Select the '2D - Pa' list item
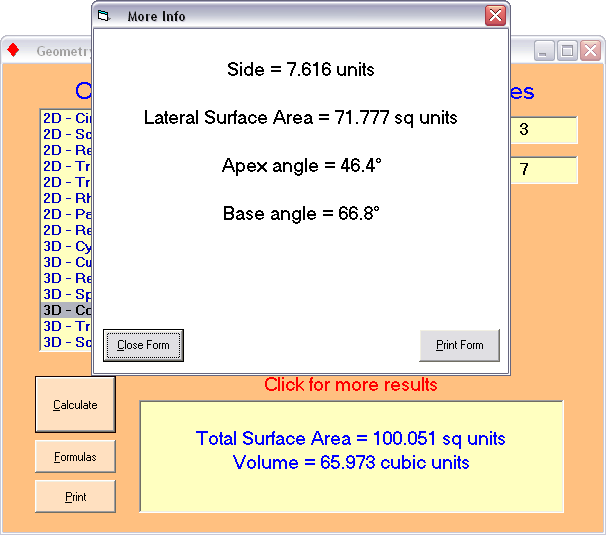606x535 pixels. 66,214
